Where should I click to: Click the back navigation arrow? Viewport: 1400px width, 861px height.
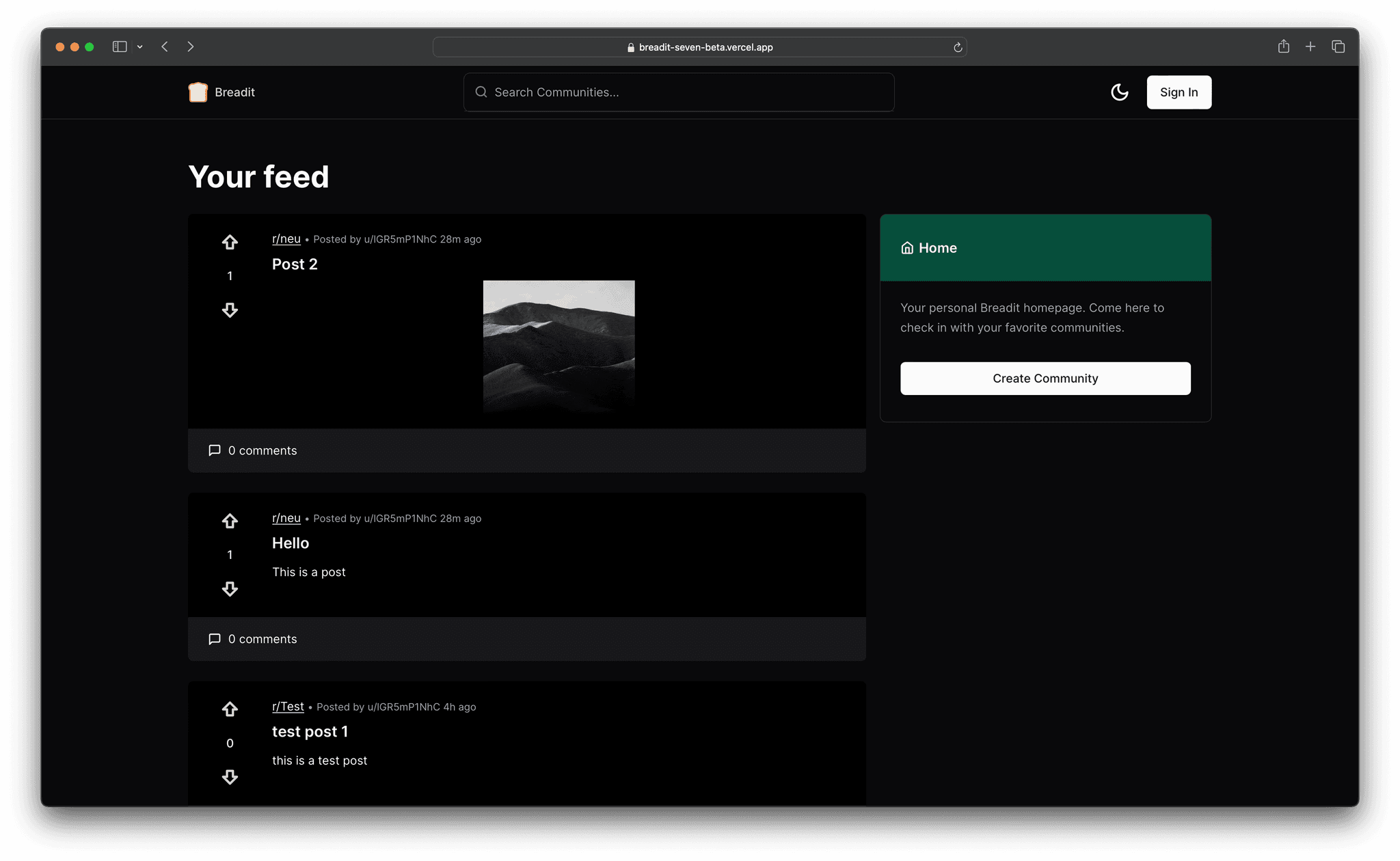pyautogui.click(x=164, y=46)
